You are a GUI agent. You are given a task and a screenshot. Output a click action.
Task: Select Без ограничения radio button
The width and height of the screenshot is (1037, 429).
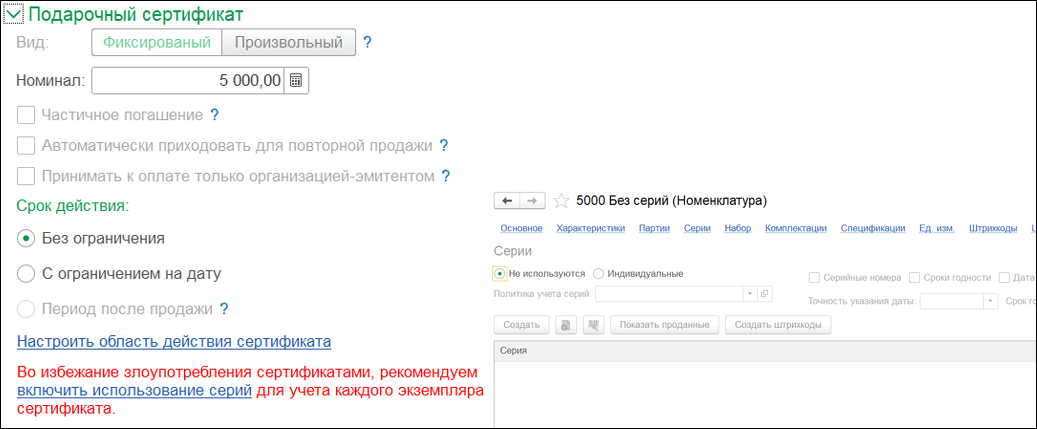[x=26, y=239]
